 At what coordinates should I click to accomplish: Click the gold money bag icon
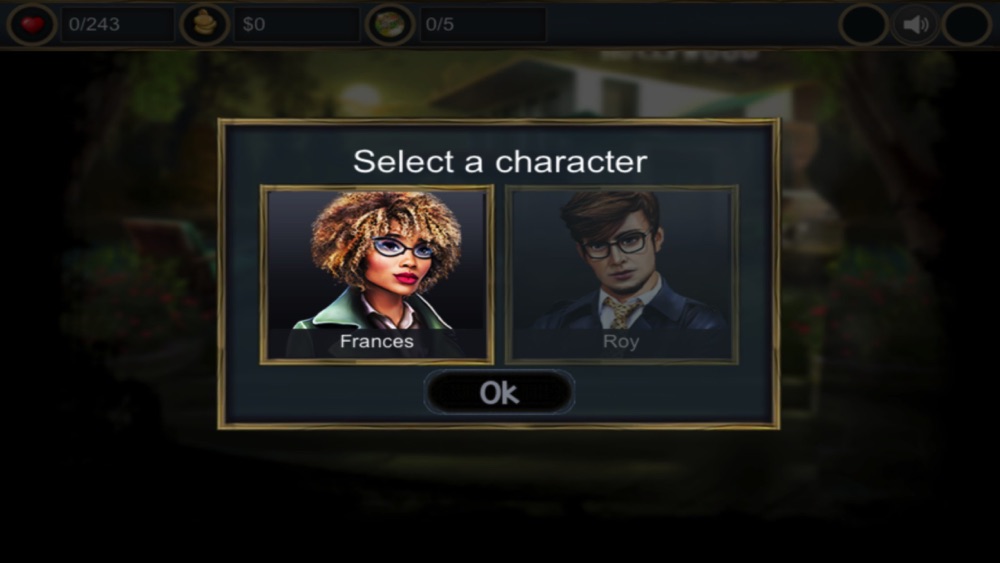[x=205, y=24]
